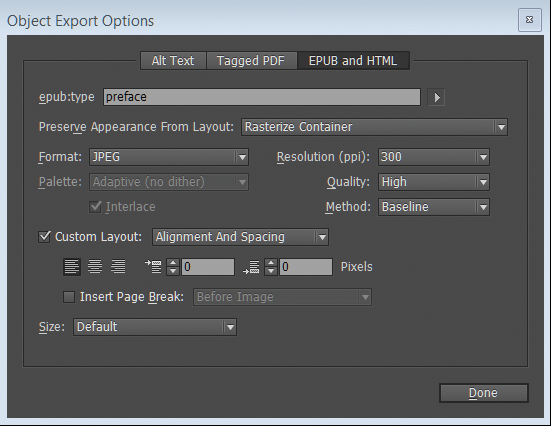Open the Size dropdown set to Default

pos(155,327)
